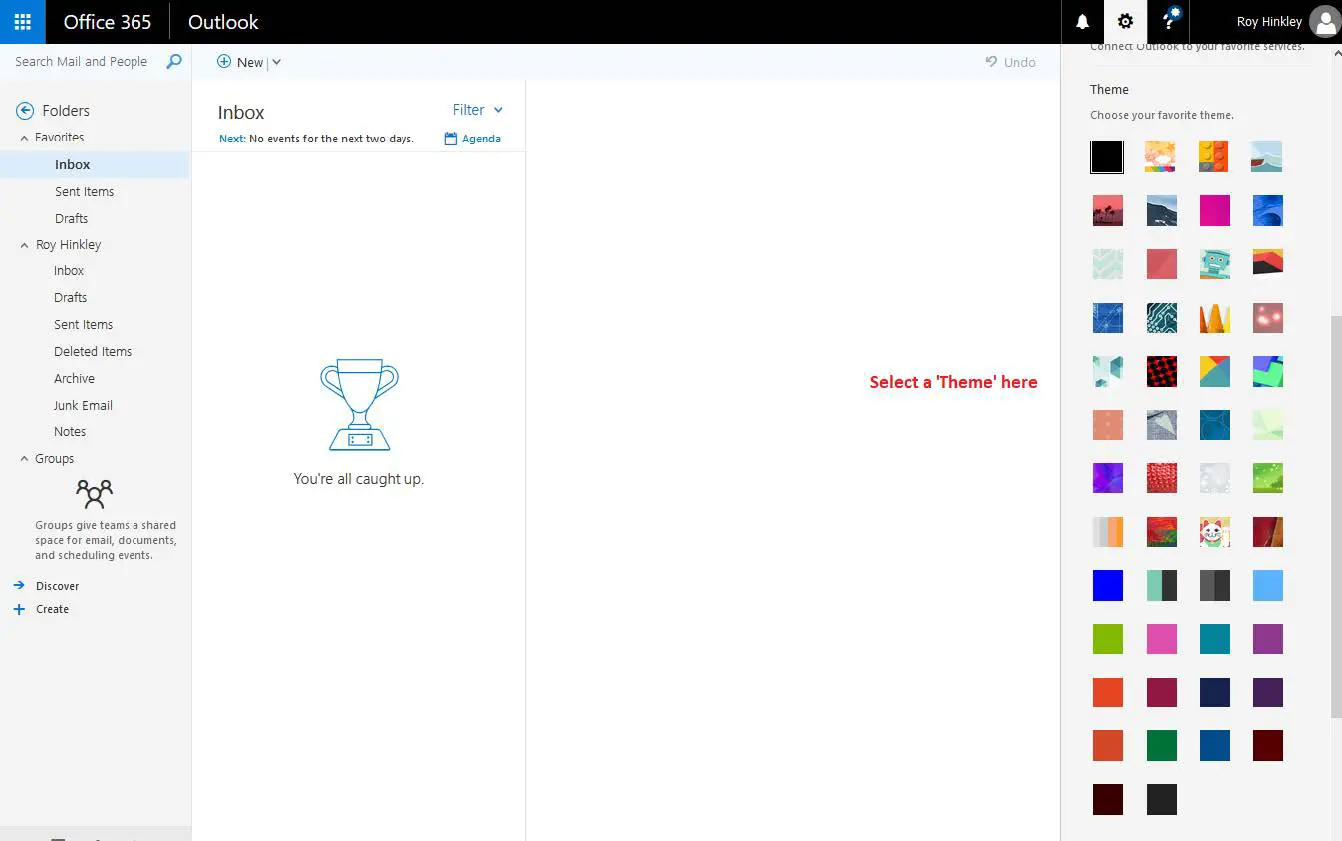The height and width of the screenshot is (841, 1342).
Task: Open the Filter dropdown in the Inbox
Action: pos(477,110)
